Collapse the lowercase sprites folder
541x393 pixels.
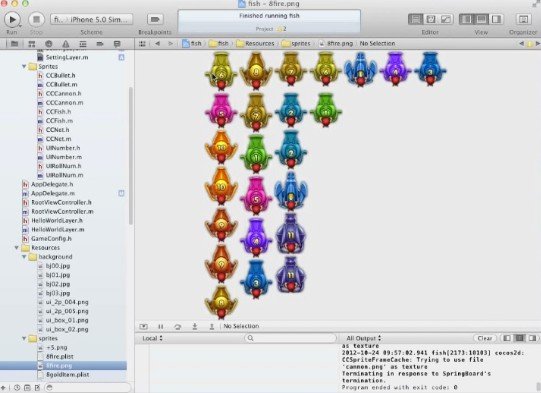(x=24, y=338)
